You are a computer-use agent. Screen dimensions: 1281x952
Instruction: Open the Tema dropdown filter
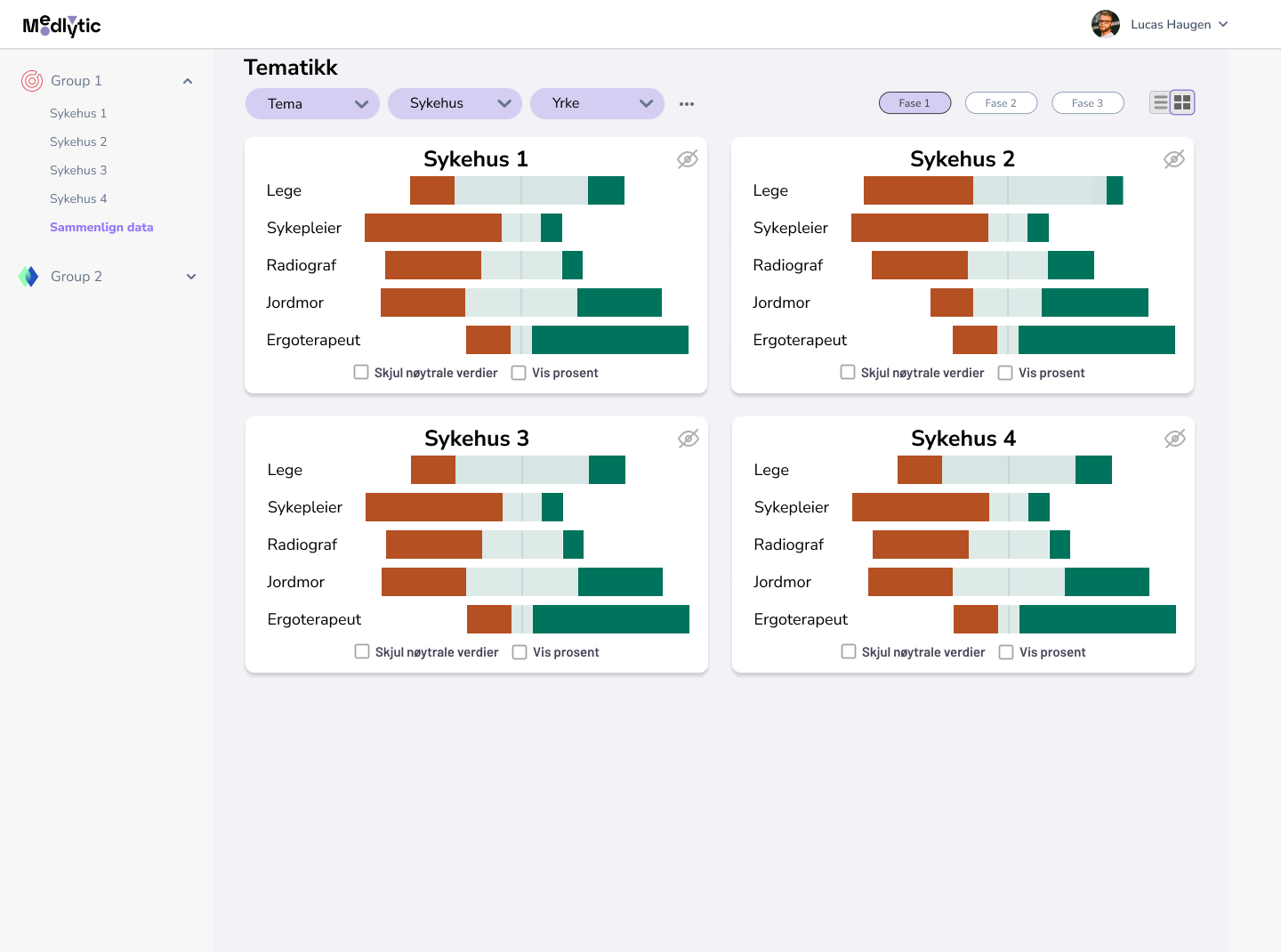pos(312,103)
